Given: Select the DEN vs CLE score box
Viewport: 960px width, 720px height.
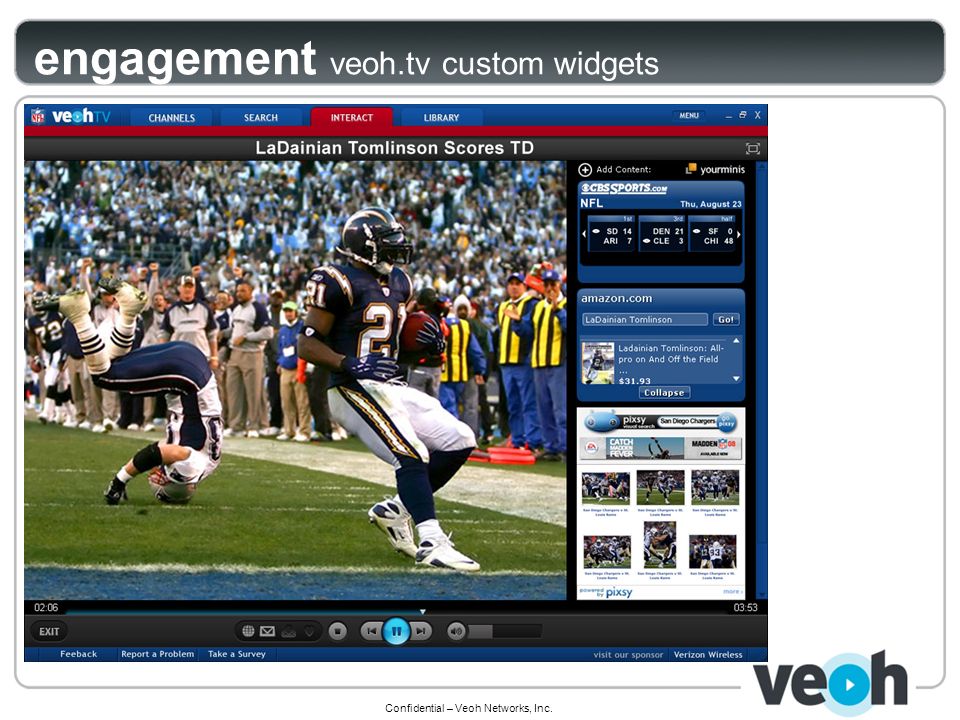Looking at the screenshot, I should point(662,233).
